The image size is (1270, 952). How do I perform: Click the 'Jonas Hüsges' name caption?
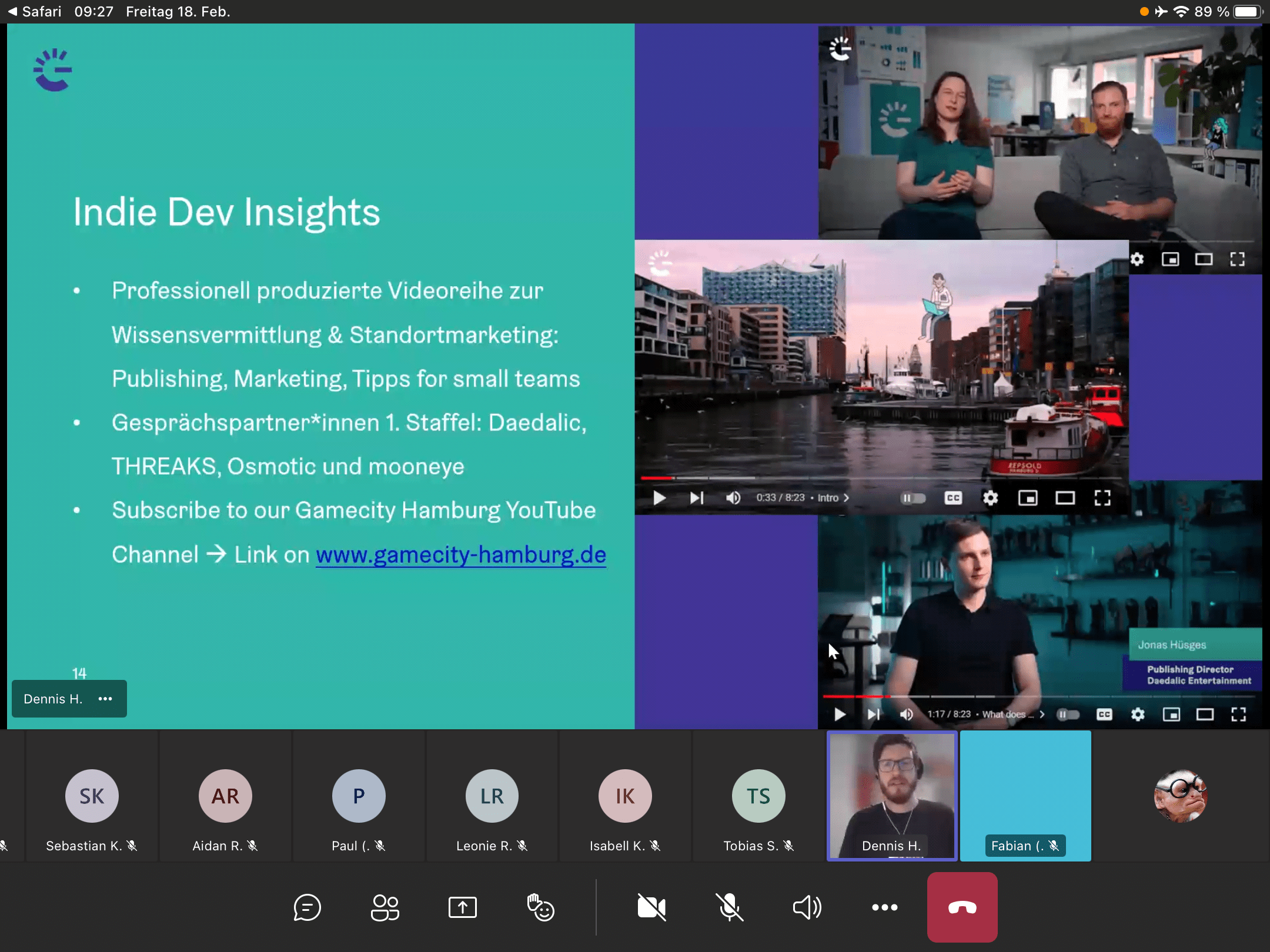(1172, 645)
